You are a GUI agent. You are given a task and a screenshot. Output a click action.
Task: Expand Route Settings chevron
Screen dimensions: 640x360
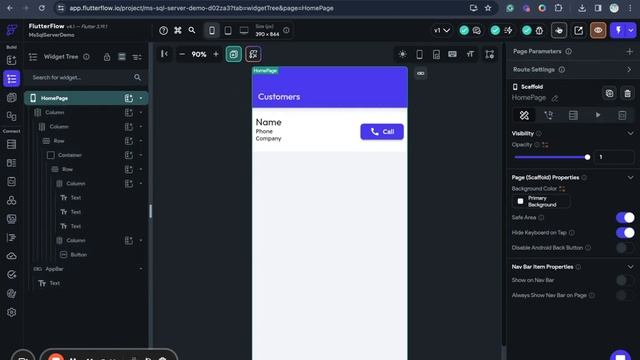pos(629,70)
